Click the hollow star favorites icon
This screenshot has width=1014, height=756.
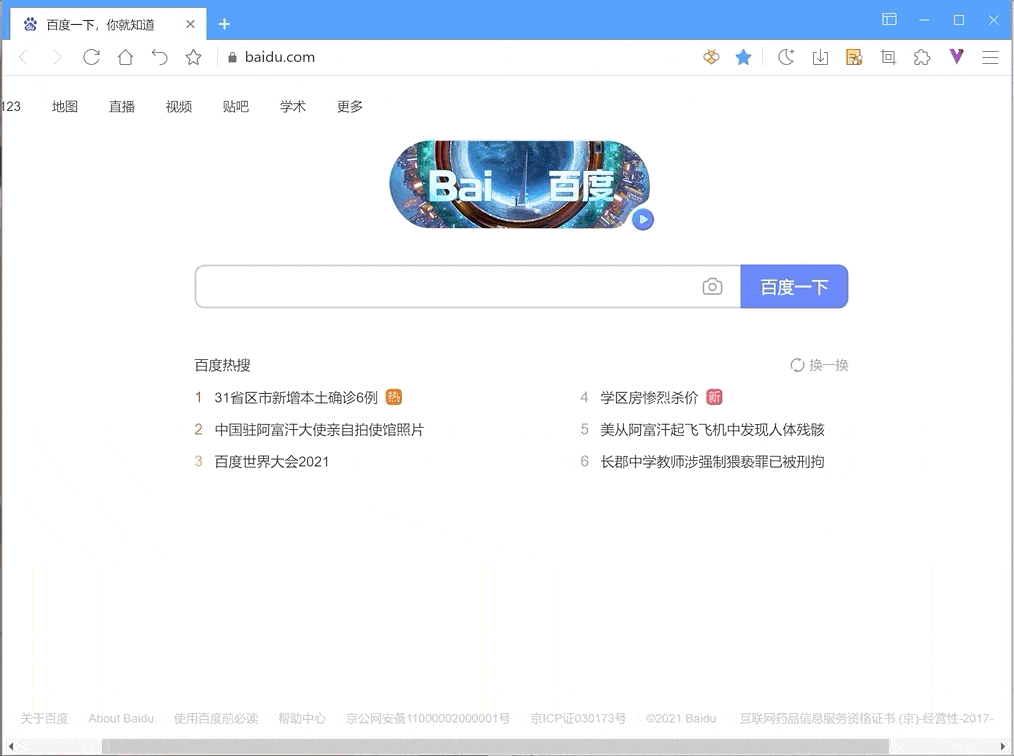[193, 57]
